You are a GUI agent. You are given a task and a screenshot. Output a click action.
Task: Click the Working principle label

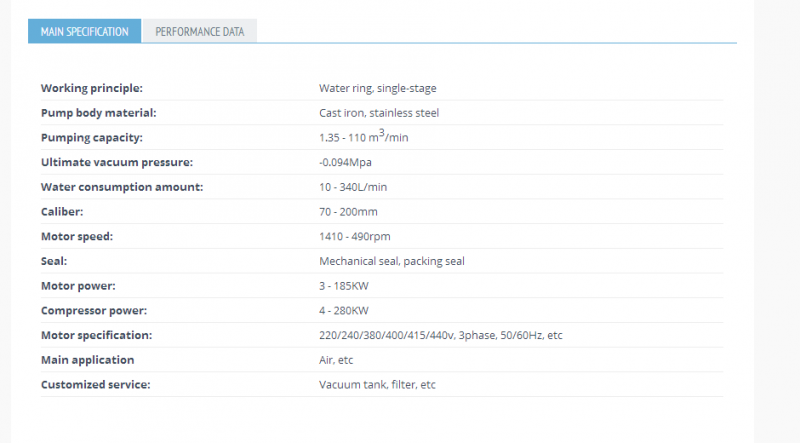click(92, 88)
